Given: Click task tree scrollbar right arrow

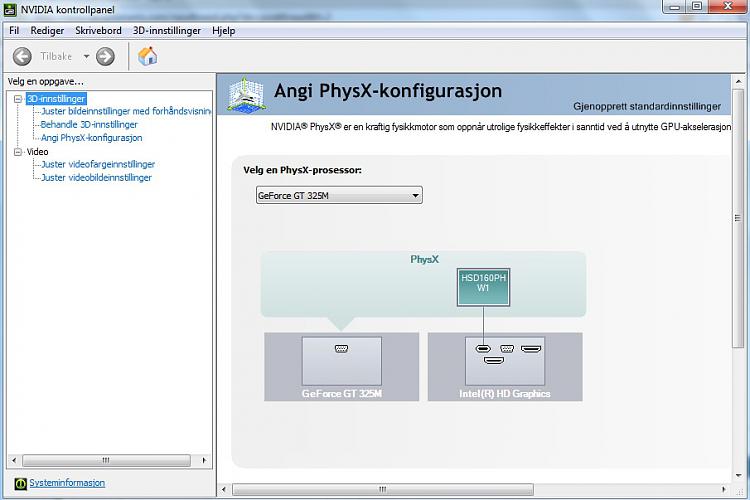Looking at the screenshot, I should tap(204, 460).
